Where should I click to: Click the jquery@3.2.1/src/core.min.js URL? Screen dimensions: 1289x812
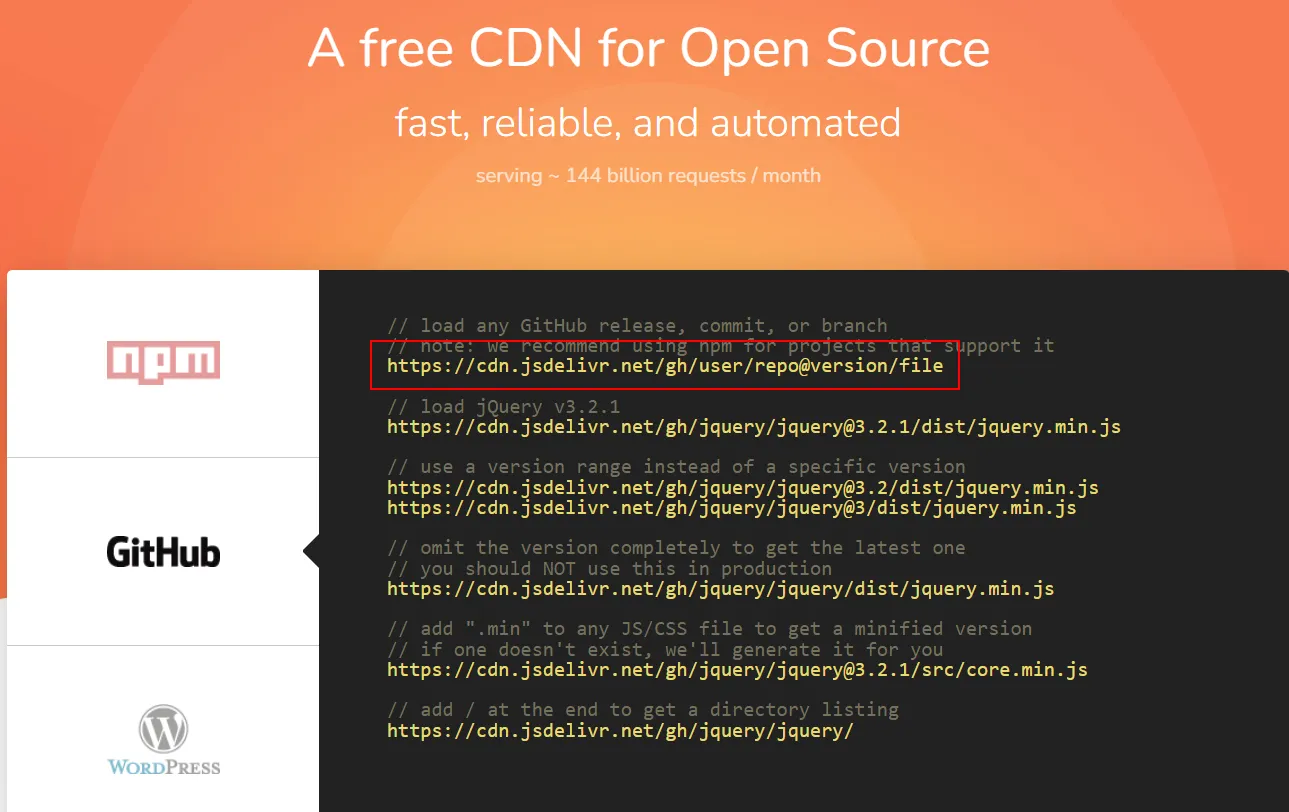737,669
